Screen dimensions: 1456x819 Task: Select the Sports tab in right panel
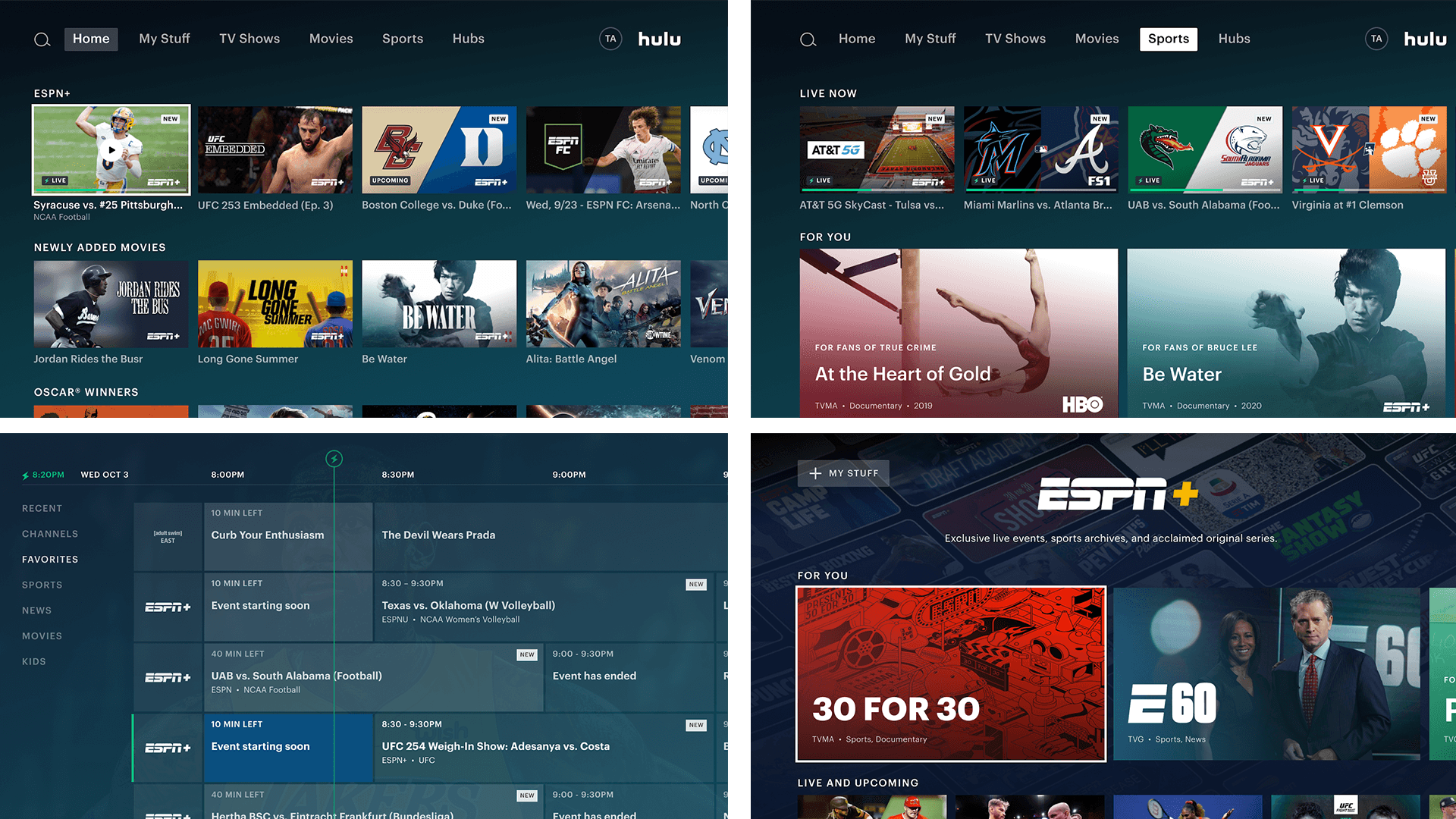click(x=1166, y=38)
